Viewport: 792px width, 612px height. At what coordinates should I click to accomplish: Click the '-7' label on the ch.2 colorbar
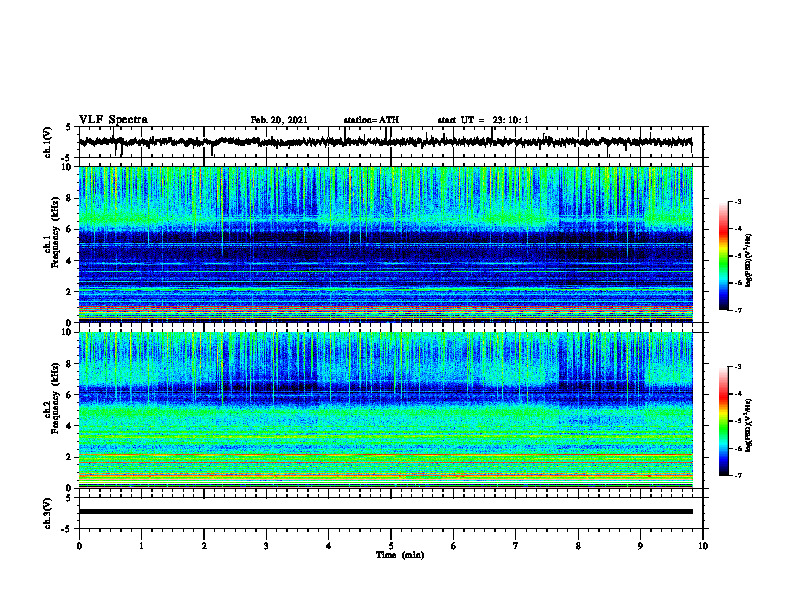[738, 475]
